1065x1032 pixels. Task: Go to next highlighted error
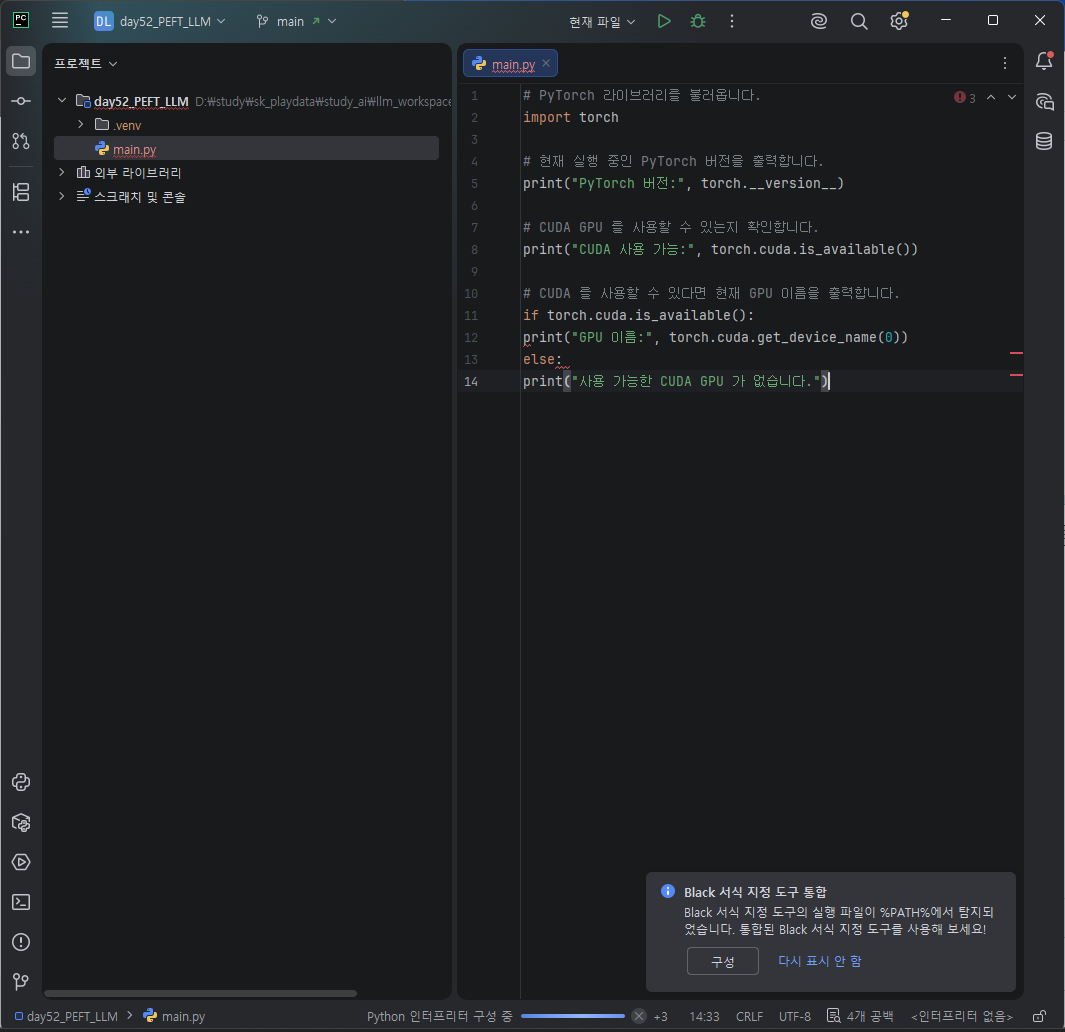1012,97
